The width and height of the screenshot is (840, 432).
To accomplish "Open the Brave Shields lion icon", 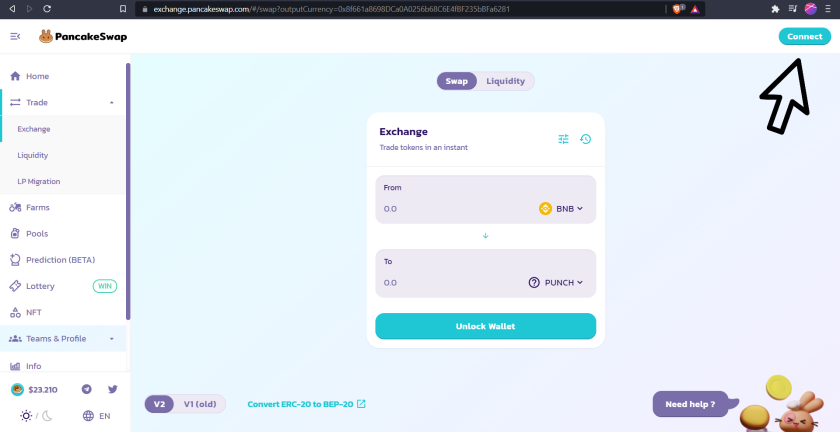I will tap(677, 9).
